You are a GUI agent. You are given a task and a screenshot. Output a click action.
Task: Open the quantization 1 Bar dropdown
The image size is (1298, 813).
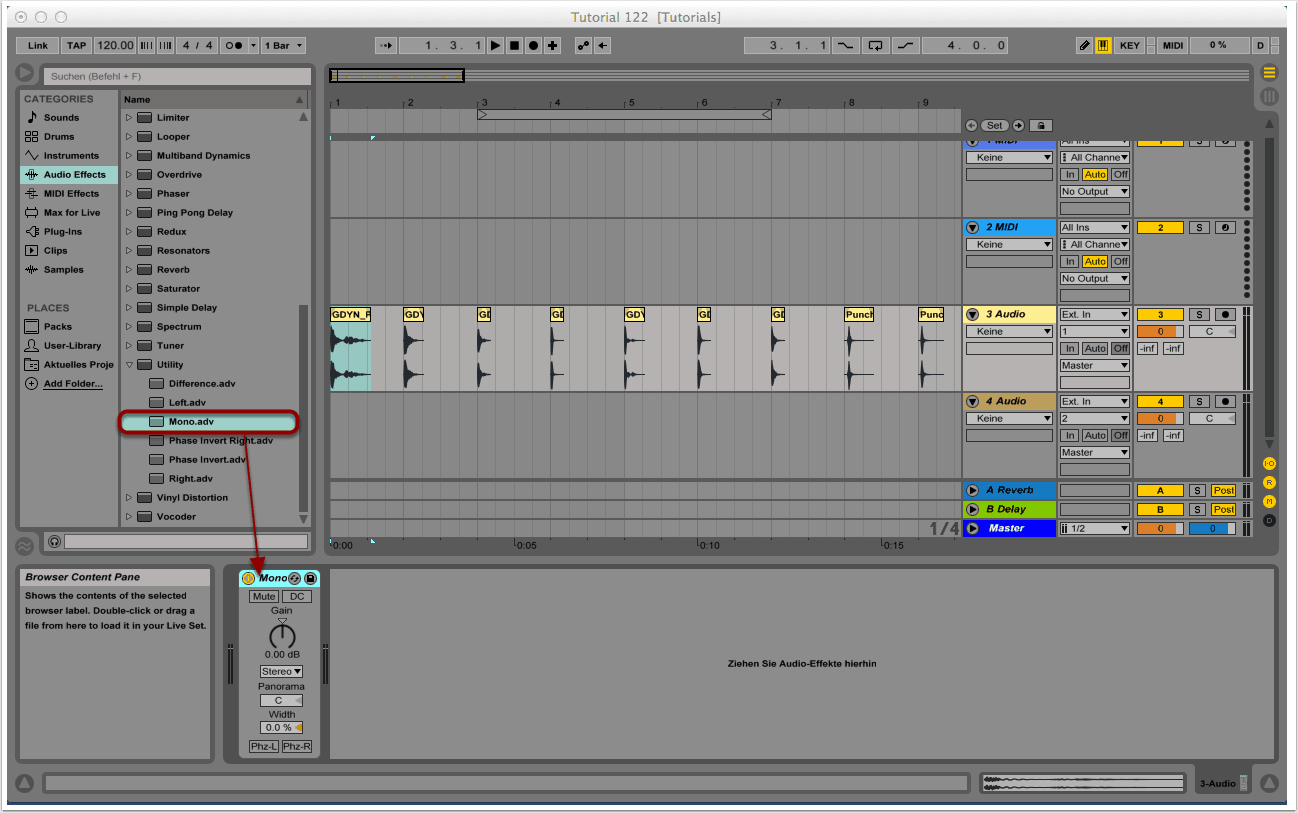284,45
